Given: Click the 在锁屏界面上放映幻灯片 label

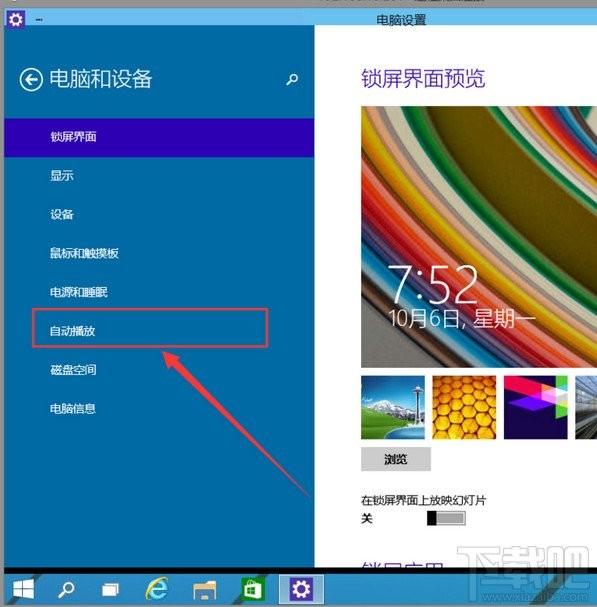Looking at the screenshot, I should pyautogui.click(x=423, y=500).
